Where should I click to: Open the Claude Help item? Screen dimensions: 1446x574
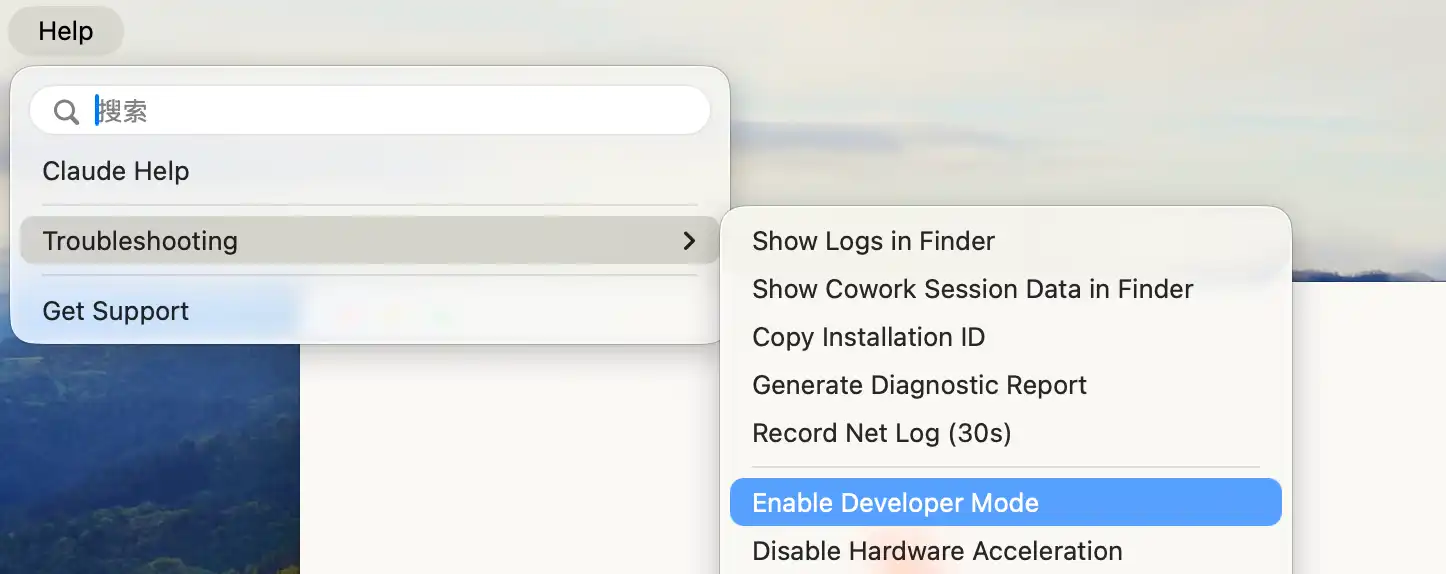coord(116,171)
